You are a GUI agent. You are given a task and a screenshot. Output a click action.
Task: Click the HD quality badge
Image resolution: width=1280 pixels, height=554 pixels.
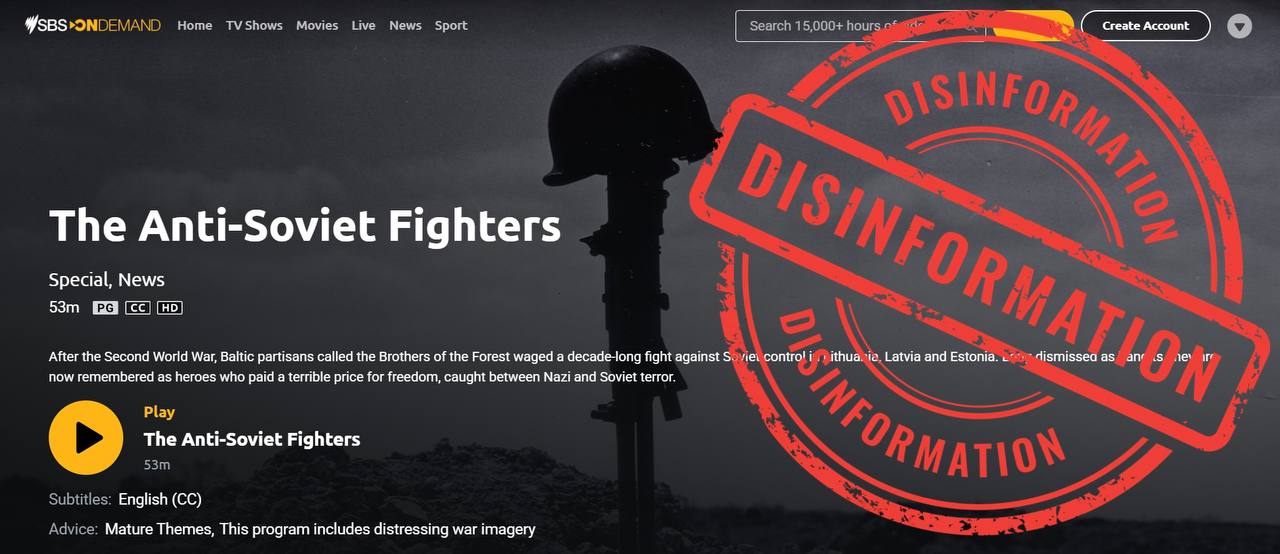tap(170, 308)
